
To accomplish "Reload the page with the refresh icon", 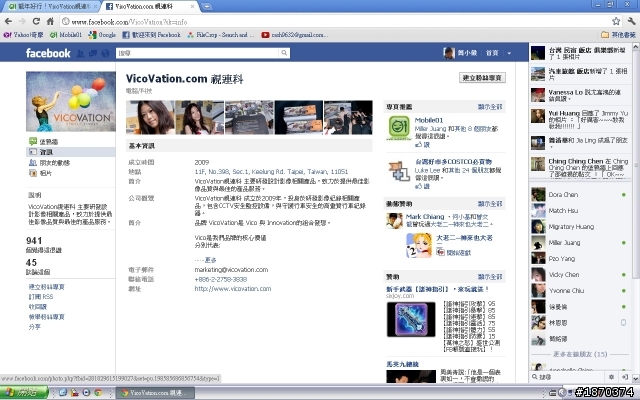I will click(36, 21).
